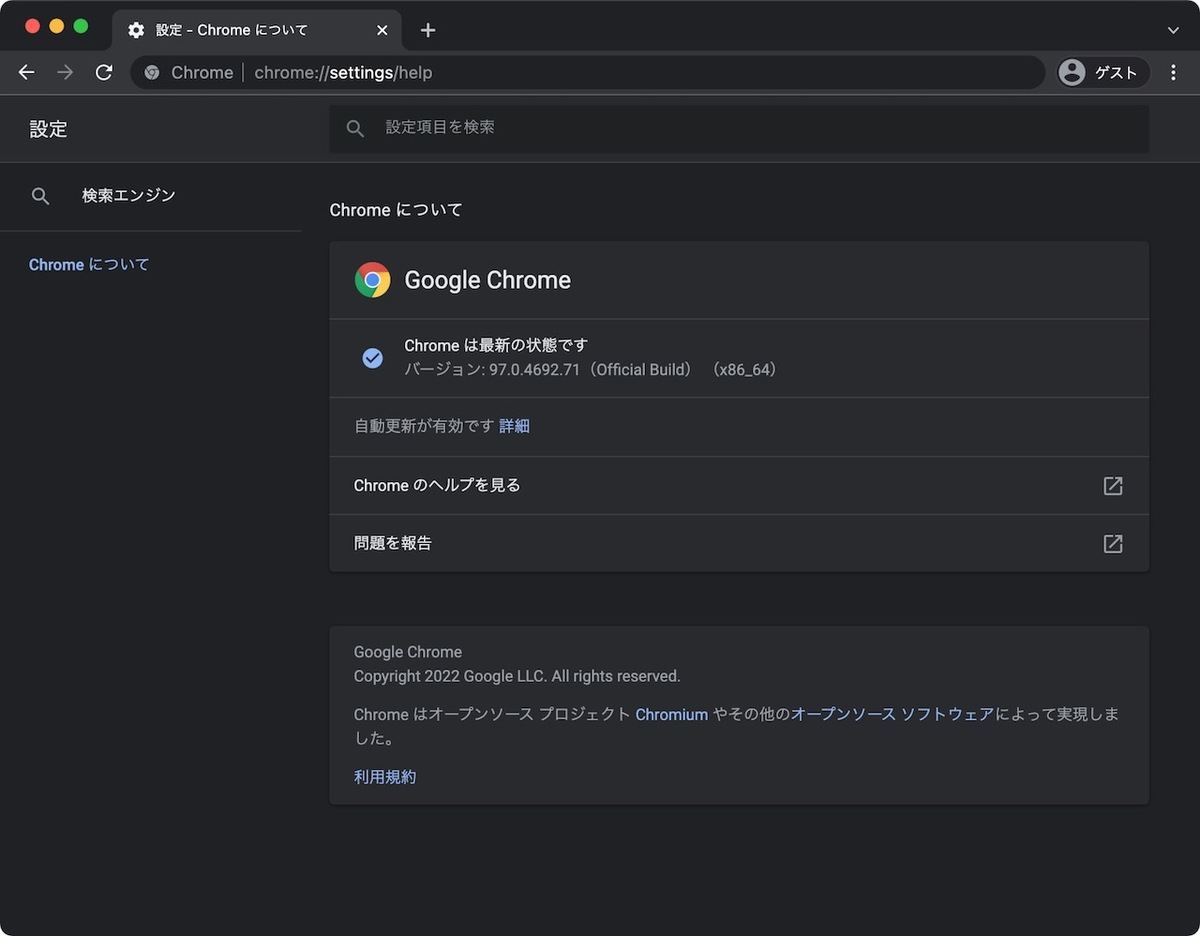1200x936 pixels.
Task: Open the 利用規約 link
Action: 385,777
